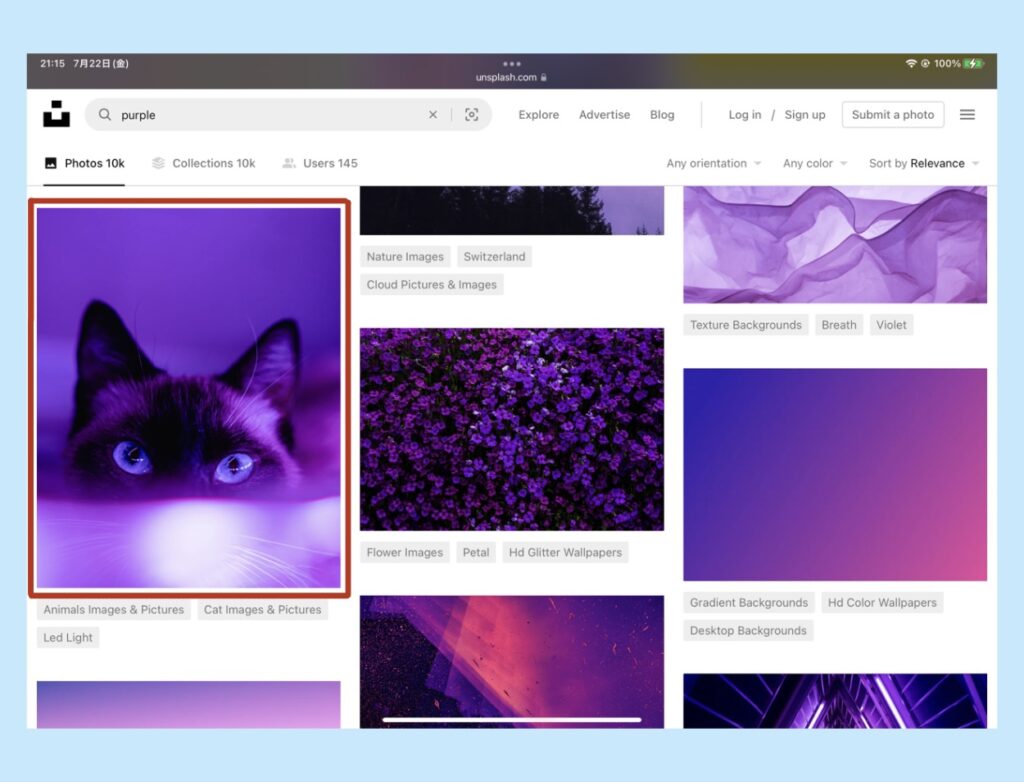The height and width of the screenshot is (782, 1024).
Task: Click the Gradient Backgrounds tag
Action: 749,602
